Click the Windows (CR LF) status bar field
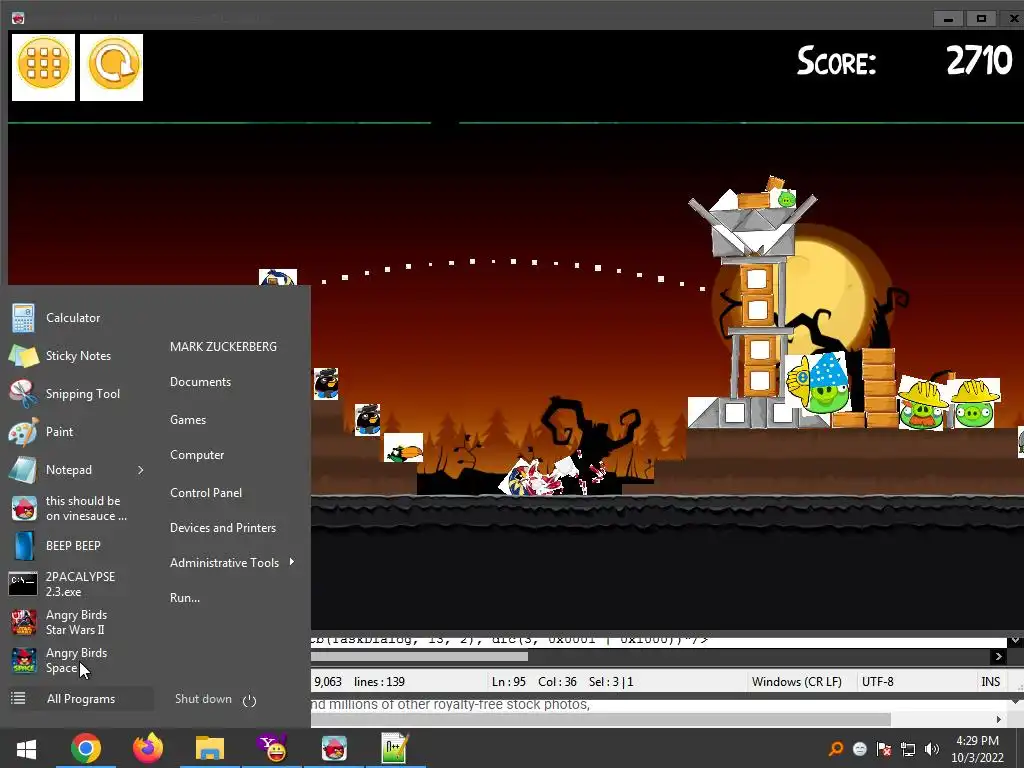The image size is (1024, 768). [x=797, y=682]
